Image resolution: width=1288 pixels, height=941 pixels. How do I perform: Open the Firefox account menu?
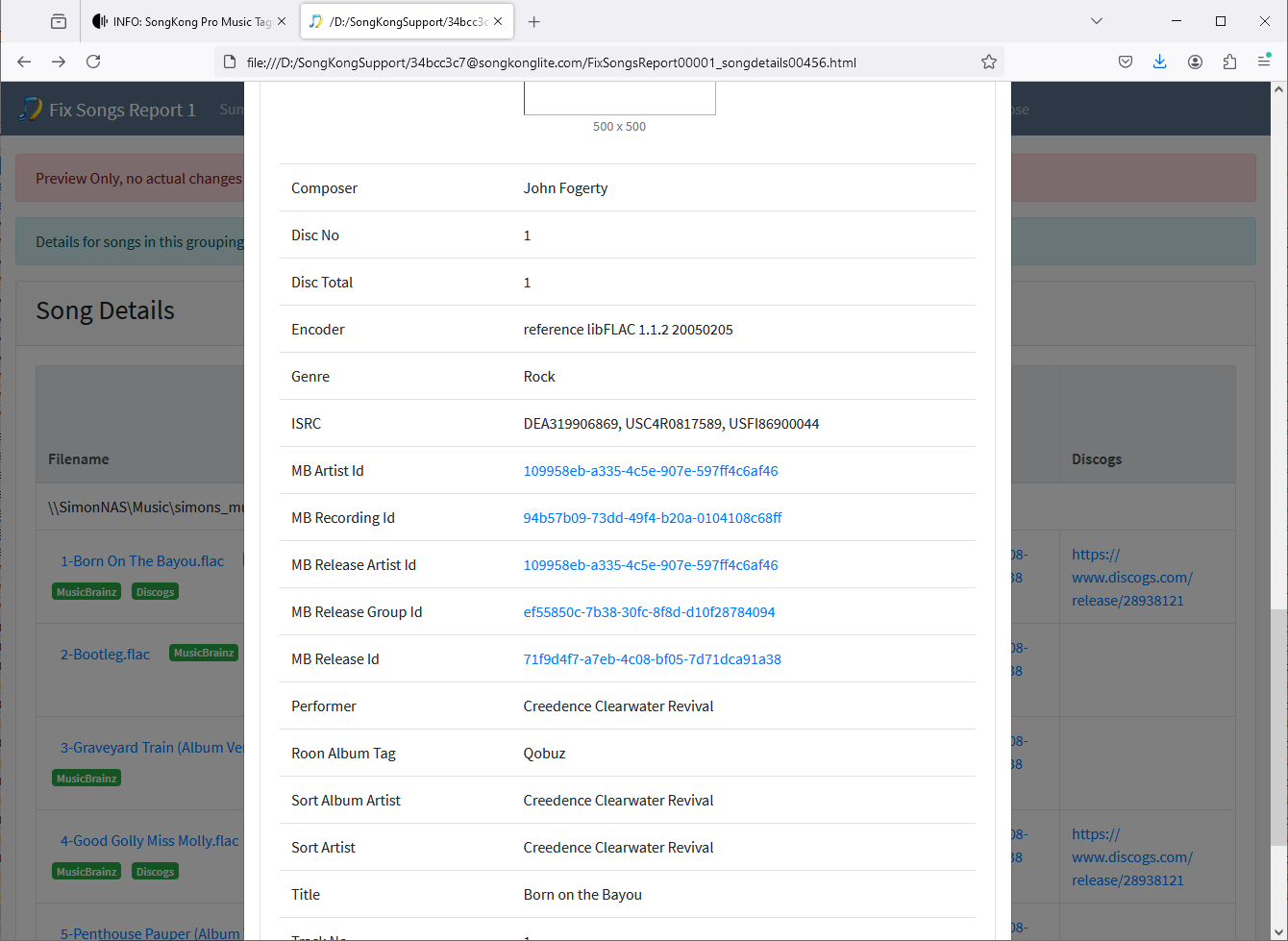pos(1195,62)
